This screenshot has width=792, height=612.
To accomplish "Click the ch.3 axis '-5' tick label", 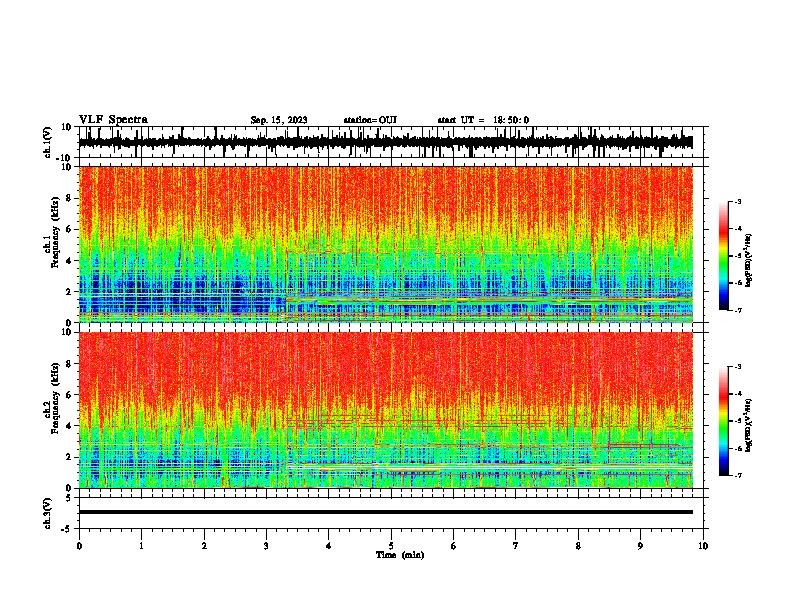I will [x=67, y=529].
